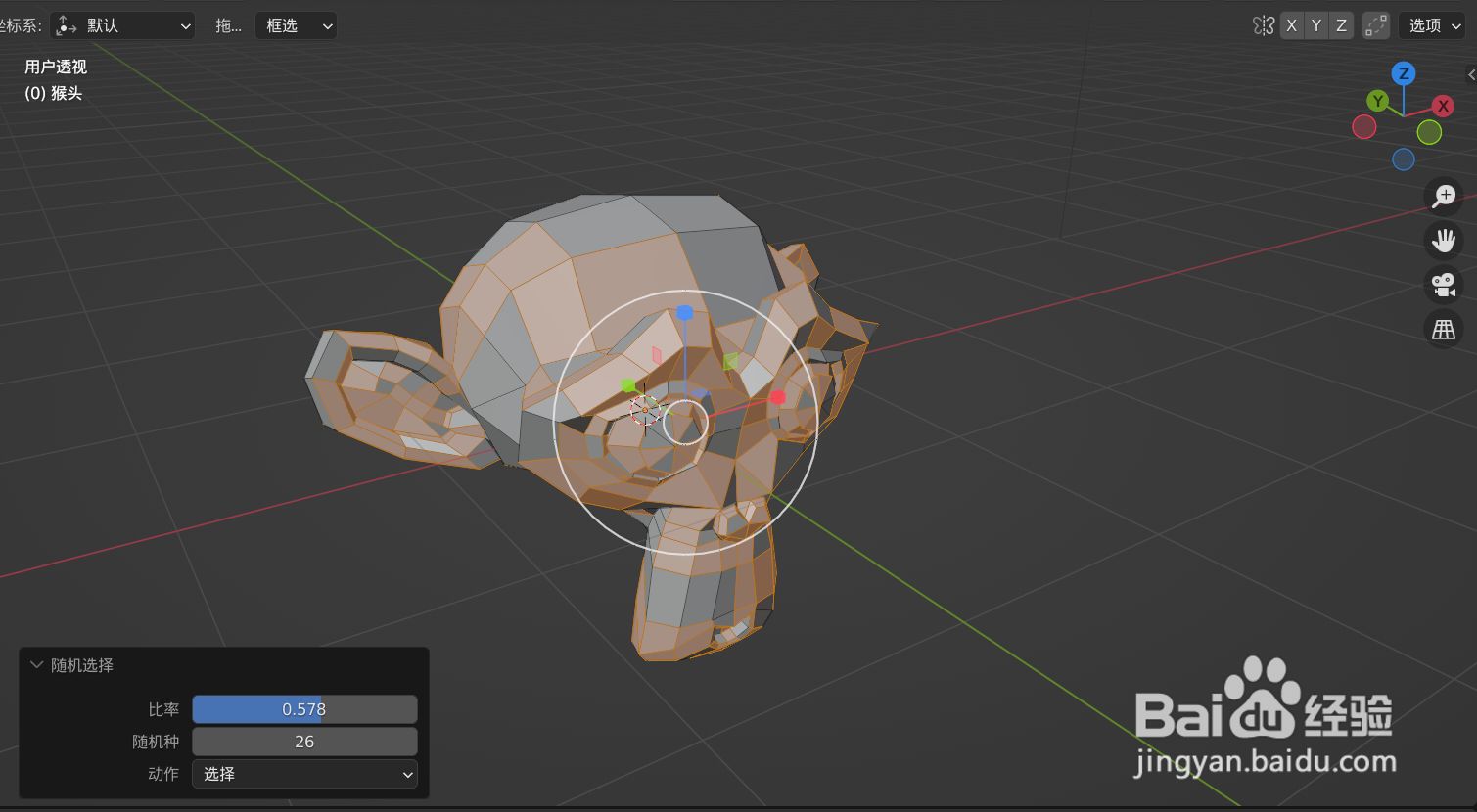Image resolution: width=1477 pixels, height=812 pixels.
Task: Open the 动作 选择 dropdown
Action: (x=304, y=774)
